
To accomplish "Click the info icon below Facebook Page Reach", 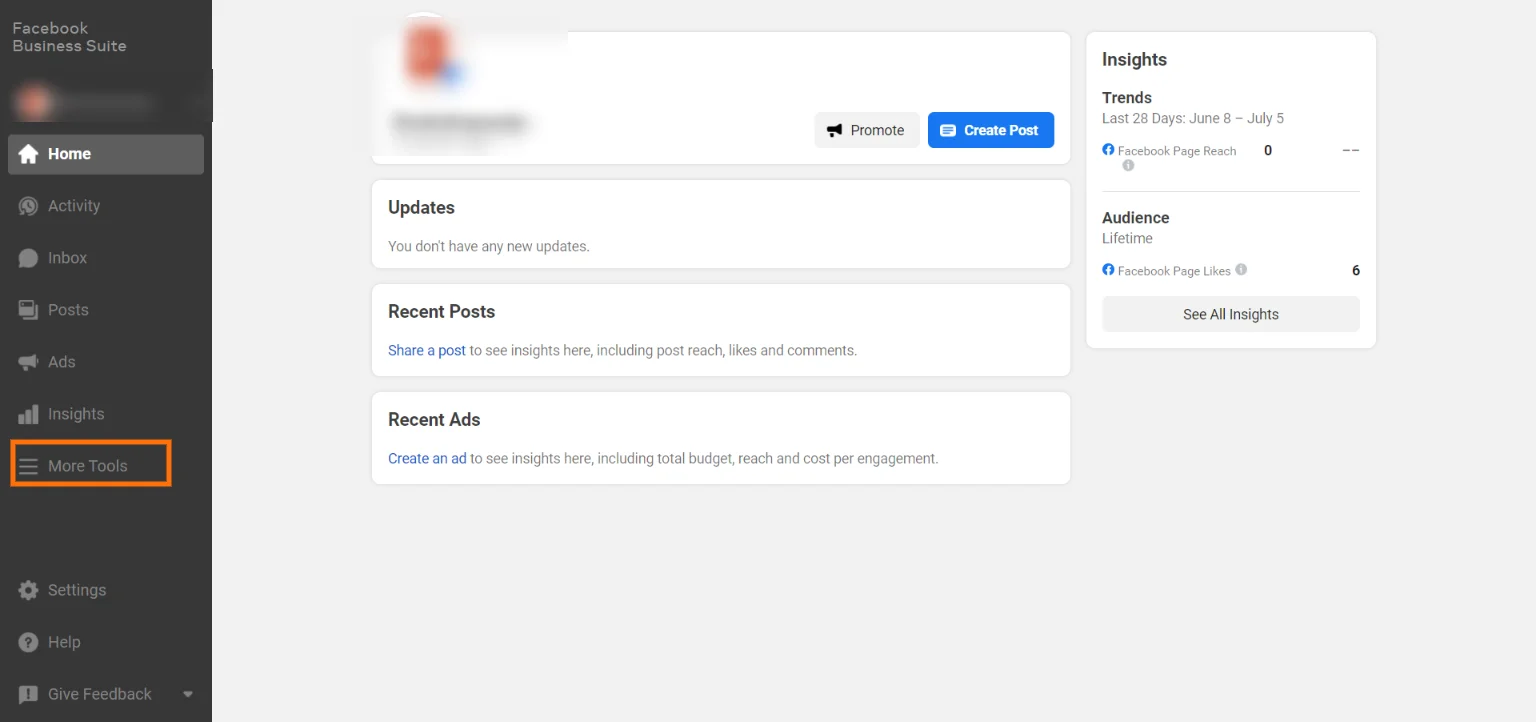I will click(1128, 166).
